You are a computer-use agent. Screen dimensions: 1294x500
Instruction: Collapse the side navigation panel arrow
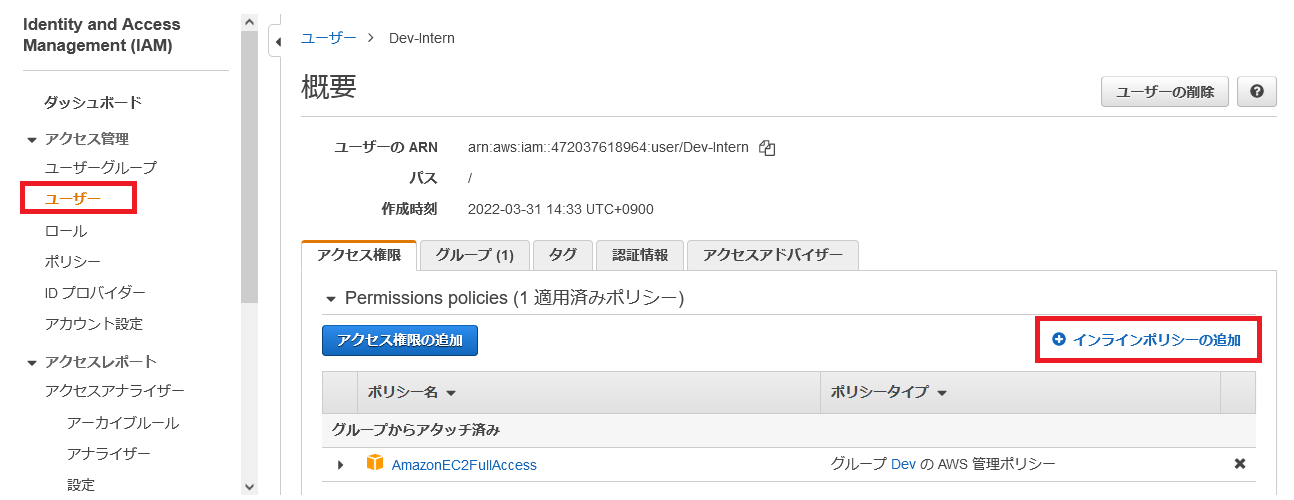(x=277, y=41)
